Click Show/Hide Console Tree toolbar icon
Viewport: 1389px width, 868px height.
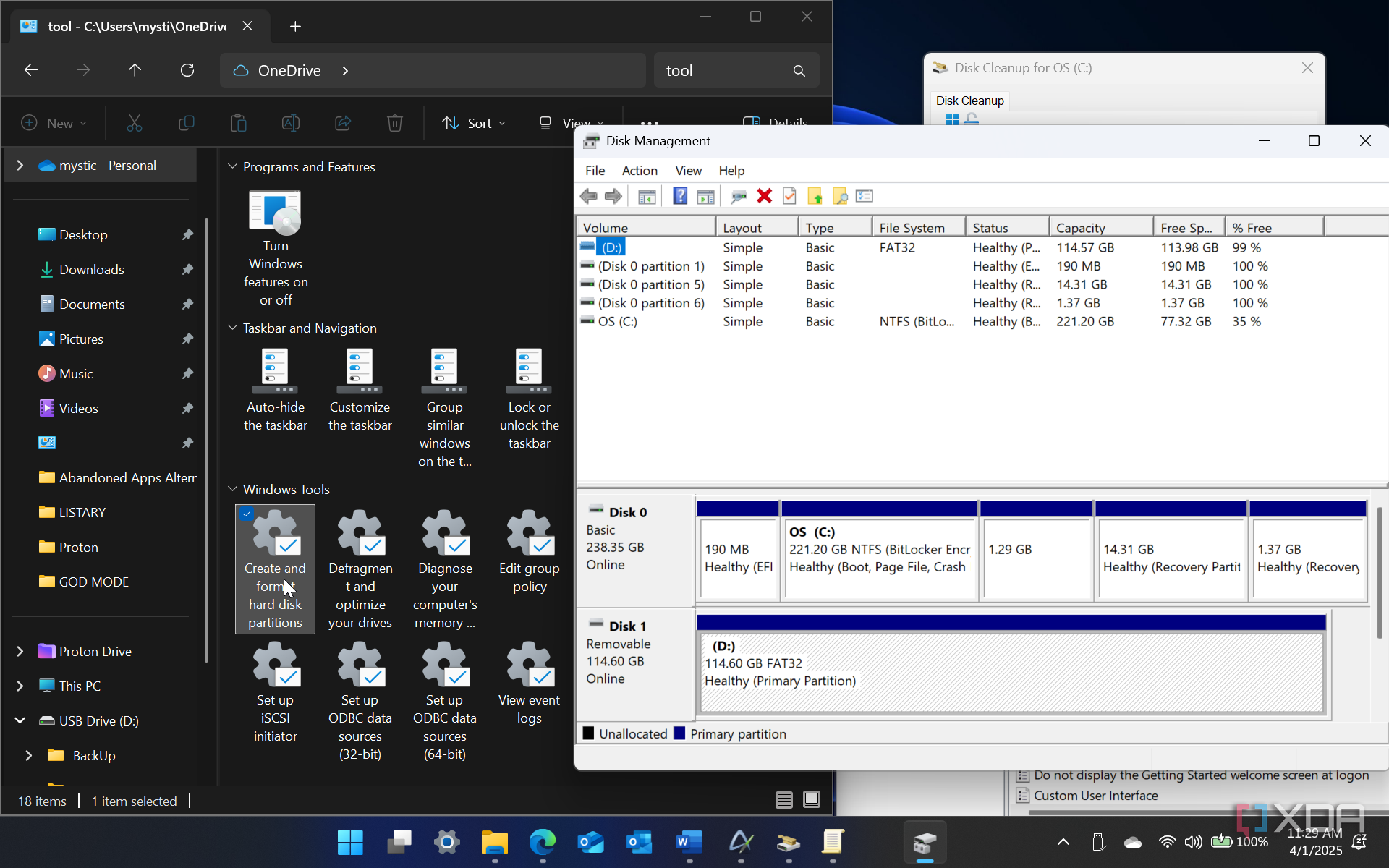[647, 196]
